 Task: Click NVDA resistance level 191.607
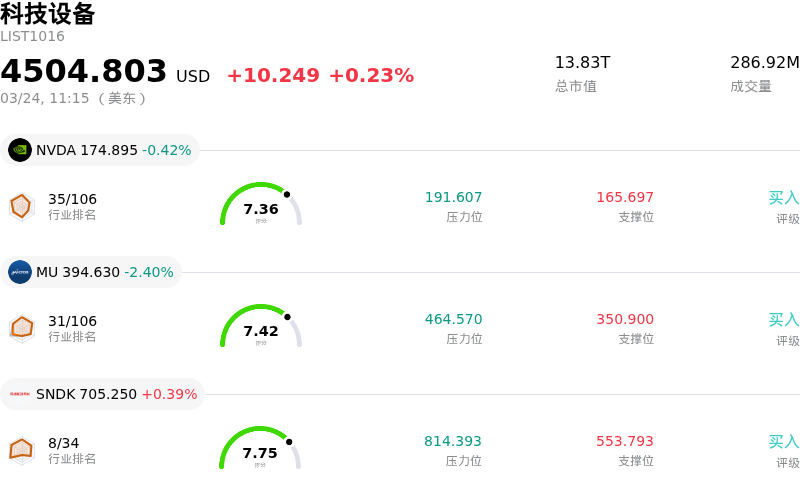(453, 198)
